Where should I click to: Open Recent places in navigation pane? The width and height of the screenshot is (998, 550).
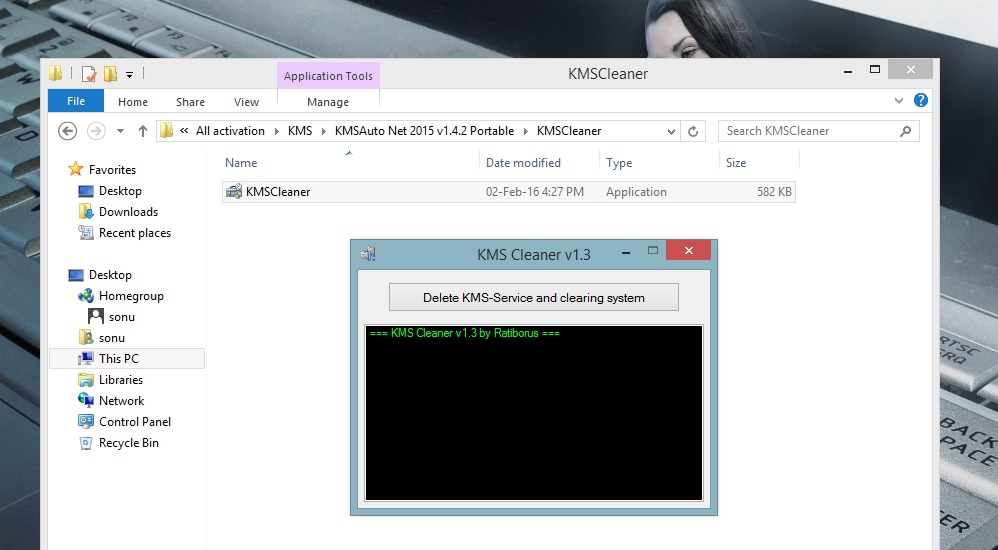pyautogui.click(x=134, y=233)
